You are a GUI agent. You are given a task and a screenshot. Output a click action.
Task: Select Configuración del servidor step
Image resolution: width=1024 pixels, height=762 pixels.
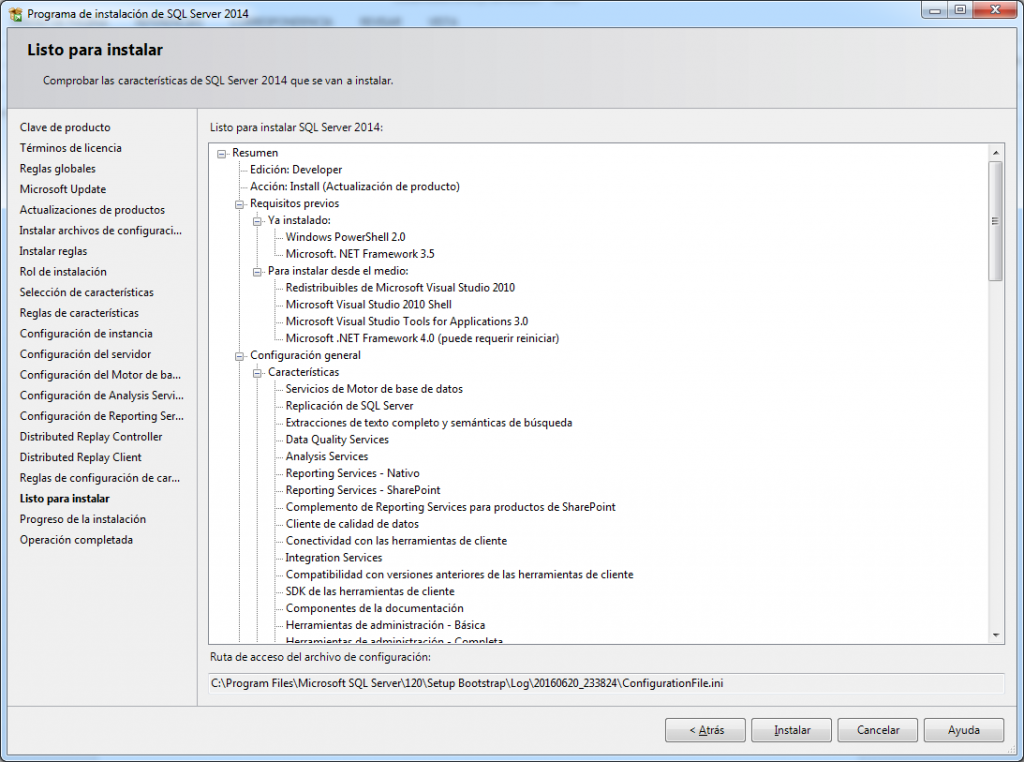pyautogui.click(x=85, y=355)
